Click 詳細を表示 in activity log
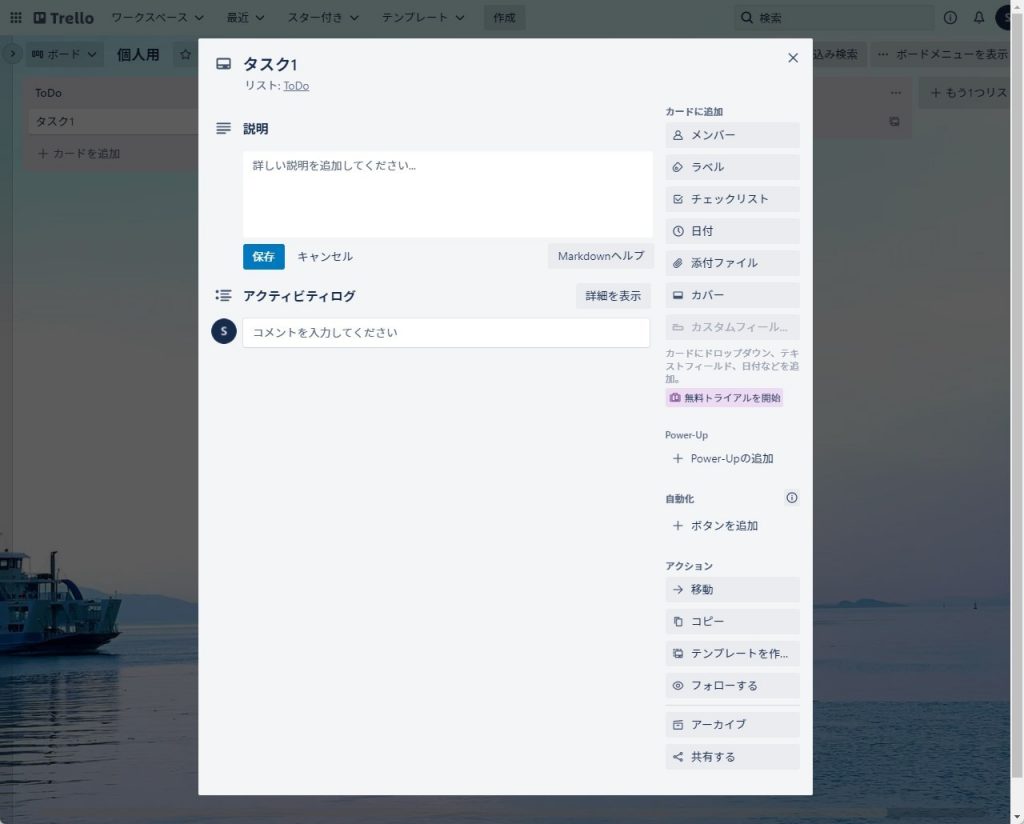This screenshot has height=824, width=1024. 613,296
